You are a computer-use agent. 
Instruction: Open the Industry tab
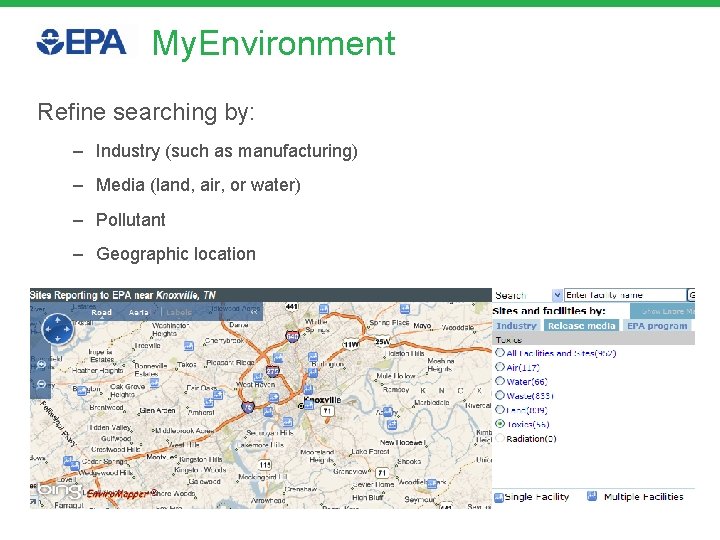click(x=517, y=326)
